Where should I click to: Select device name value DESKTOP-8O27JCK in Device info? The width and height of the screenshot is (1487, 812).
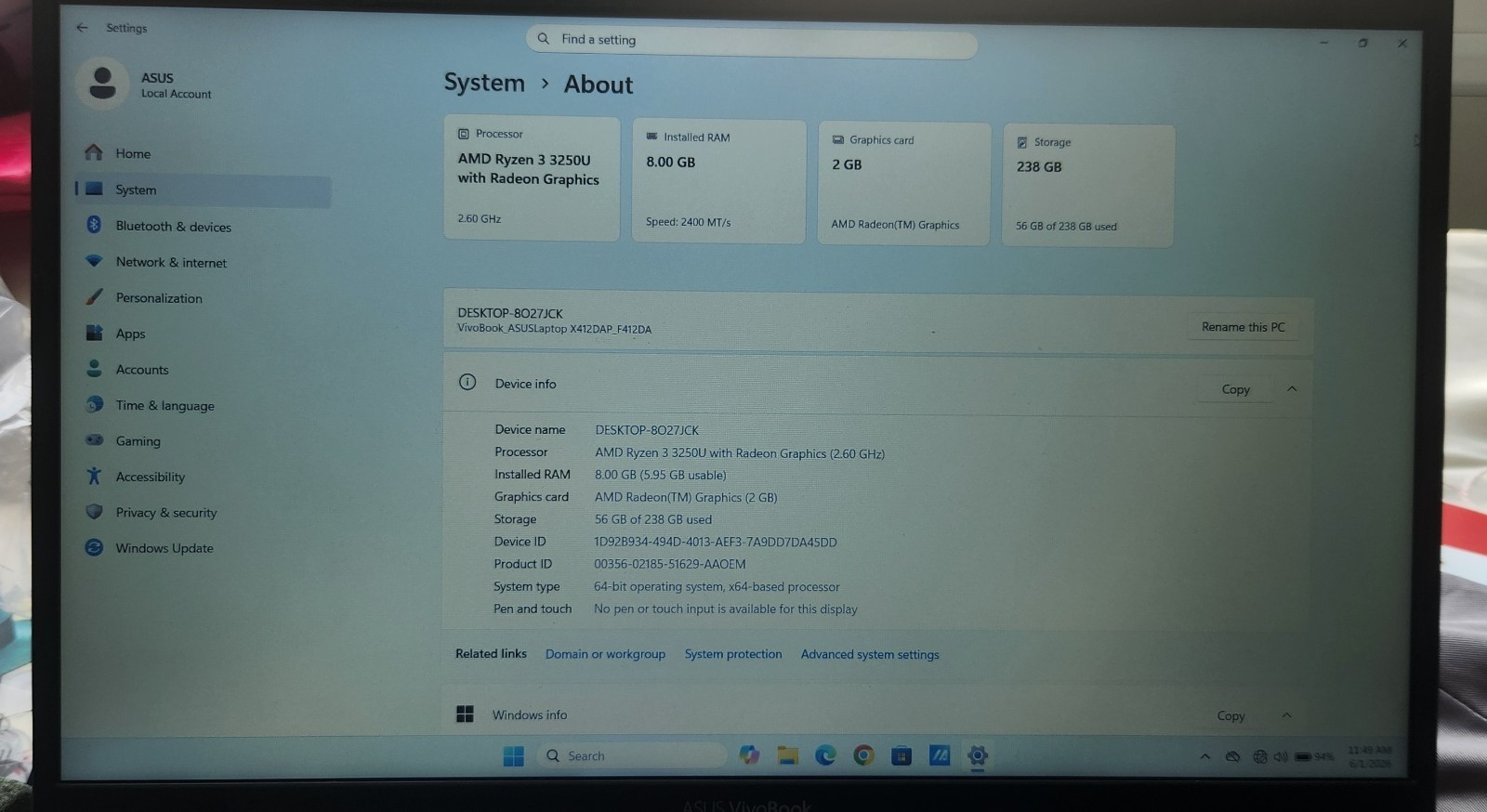(647, 430)
